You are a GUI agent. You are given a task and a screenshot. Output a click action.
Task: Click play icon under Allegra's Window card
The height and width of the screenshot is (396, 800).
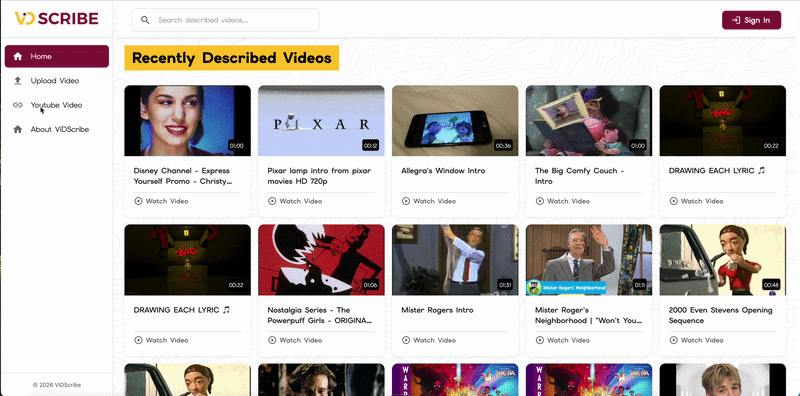(406, 201)
